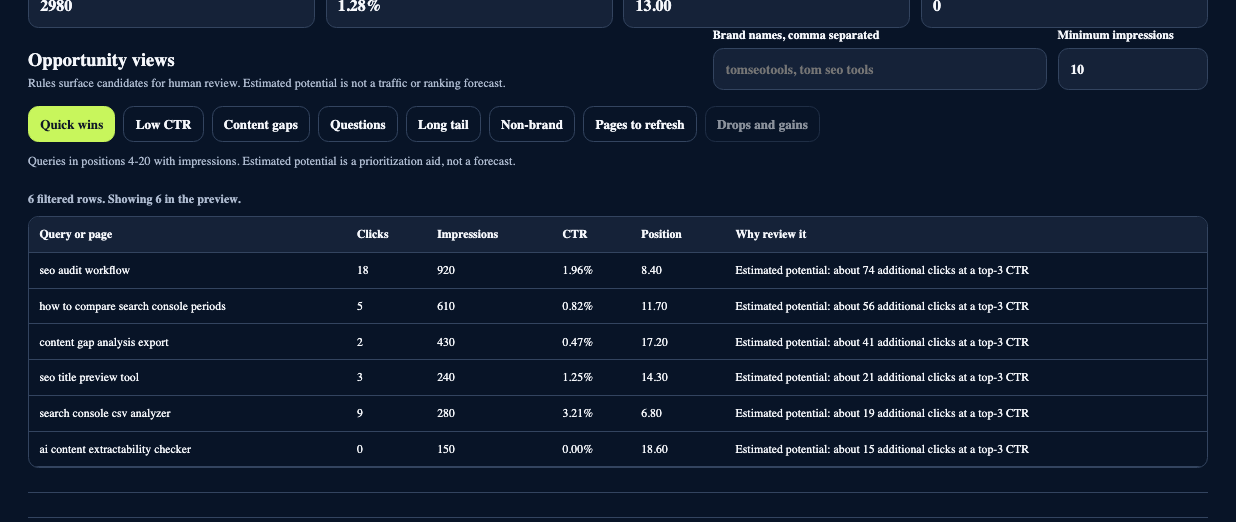Click 'about 74 additional clicks' estimate text

[895, 270]
